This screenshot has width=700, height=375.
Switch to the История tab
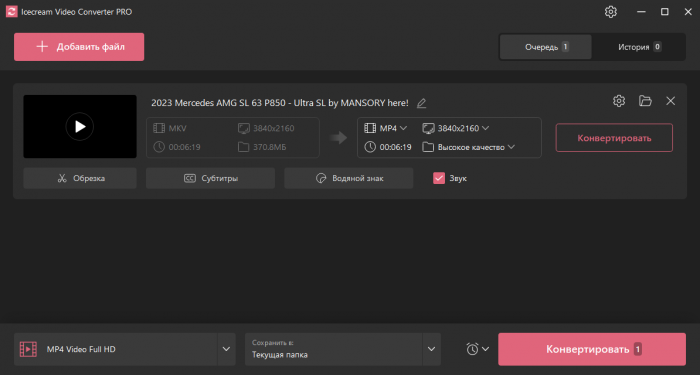pos(639,47)
